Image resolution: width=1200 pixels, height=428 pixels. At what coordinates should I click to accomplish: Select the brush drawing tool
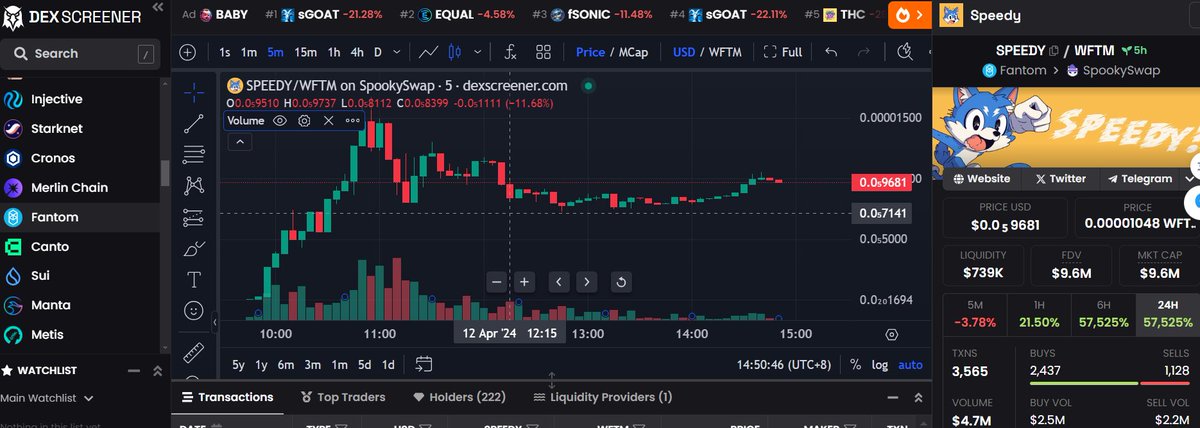194,248
